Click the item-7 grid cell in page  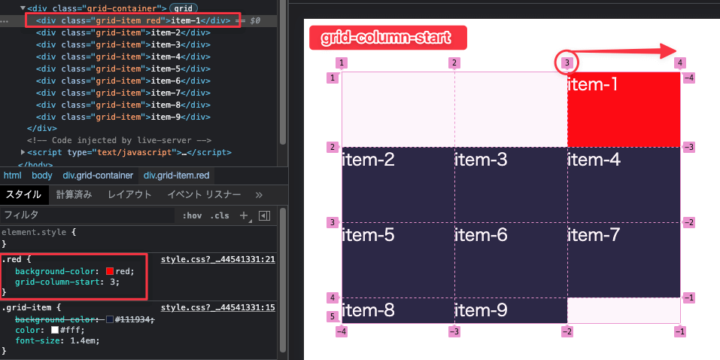pos(624,260)
